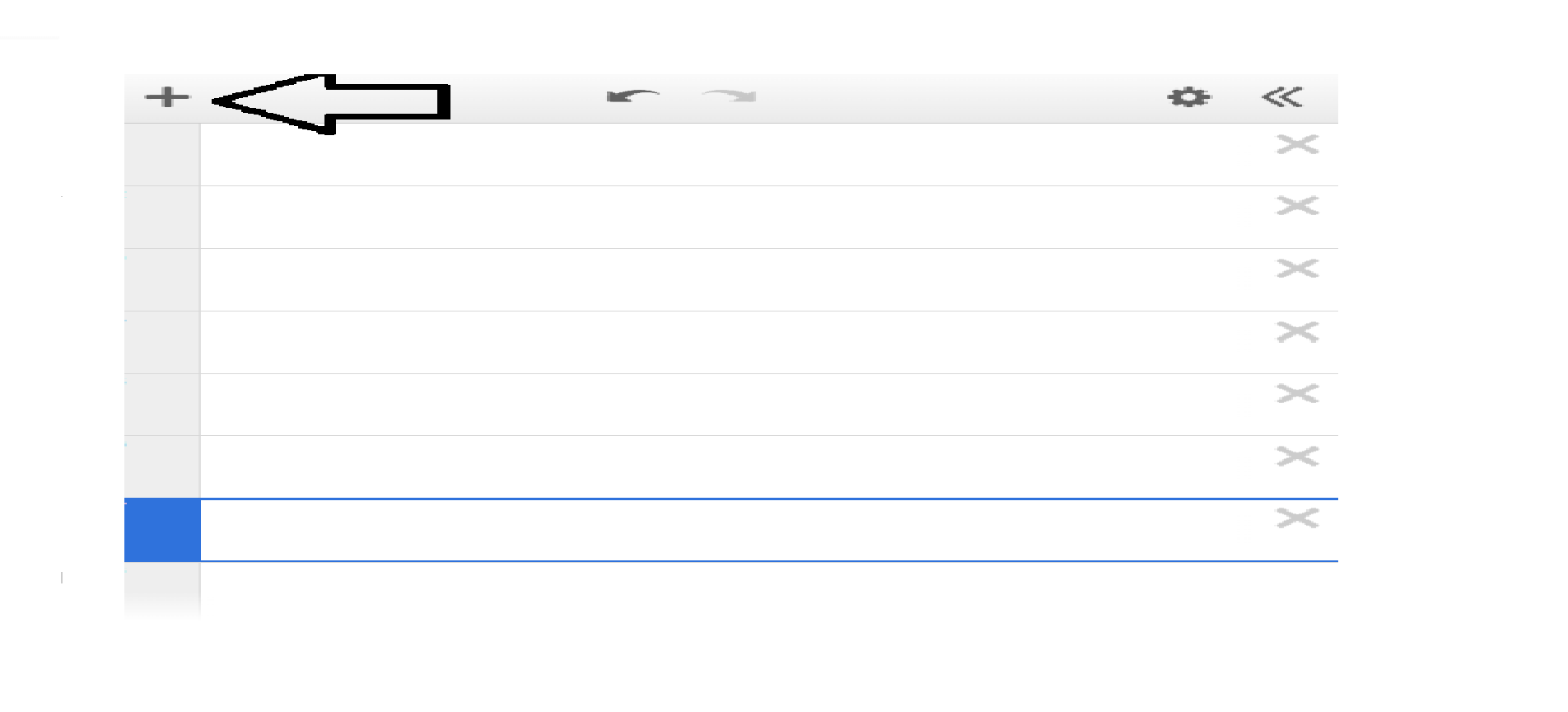The image size is (1568, 712).
Task: Toggle the blue tab of selected row
Action: pyautogui.click(x=162, y=530)
